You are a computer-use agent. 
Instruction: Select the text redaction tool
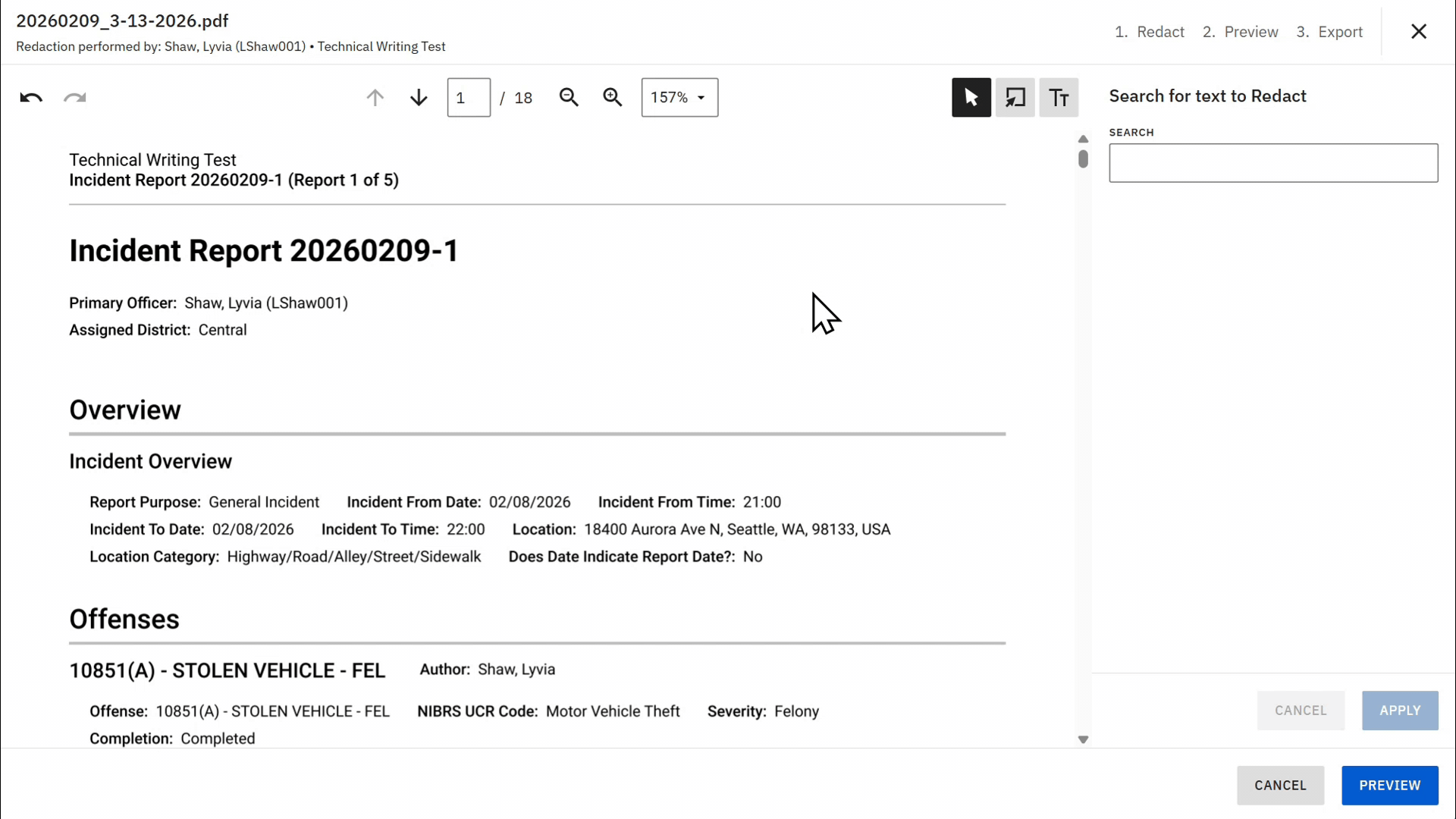(1059, 98)
